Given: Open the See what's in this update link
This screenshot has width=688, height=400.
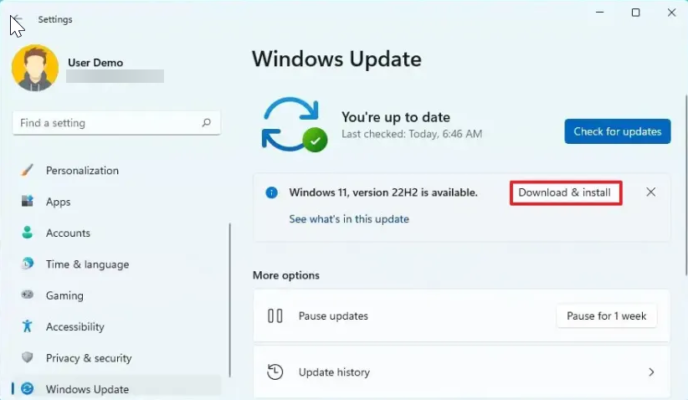Looking at the screenshot, I should (x=348, y=219).
